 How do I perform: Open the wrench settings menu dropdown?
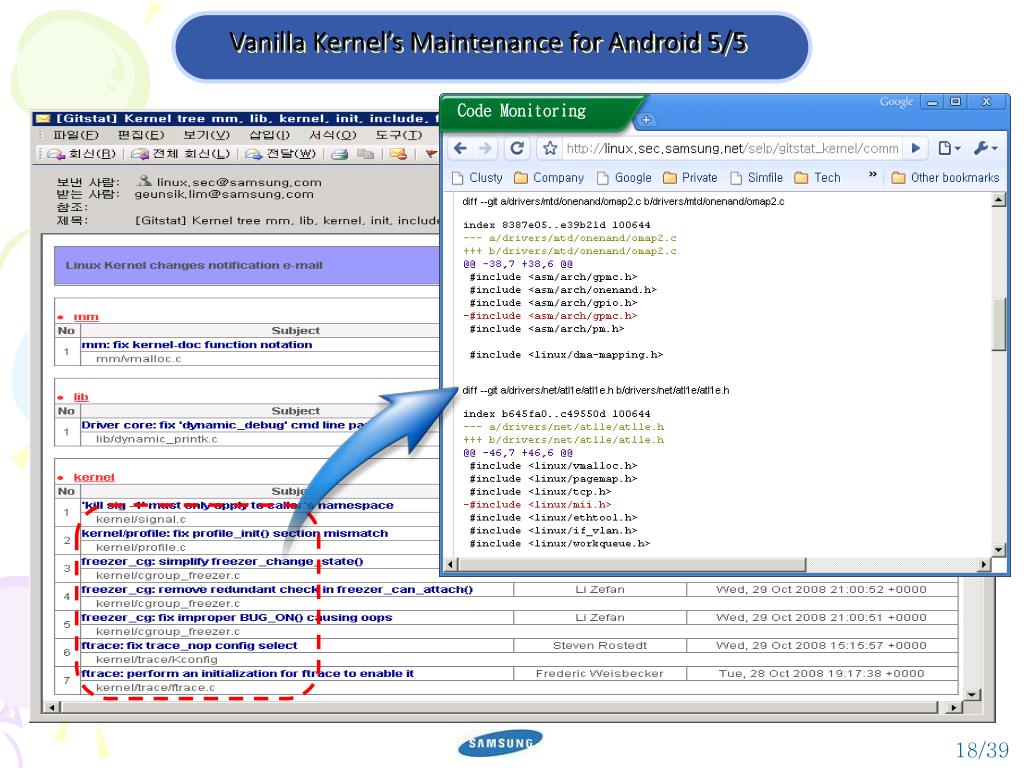coord(985,148)
